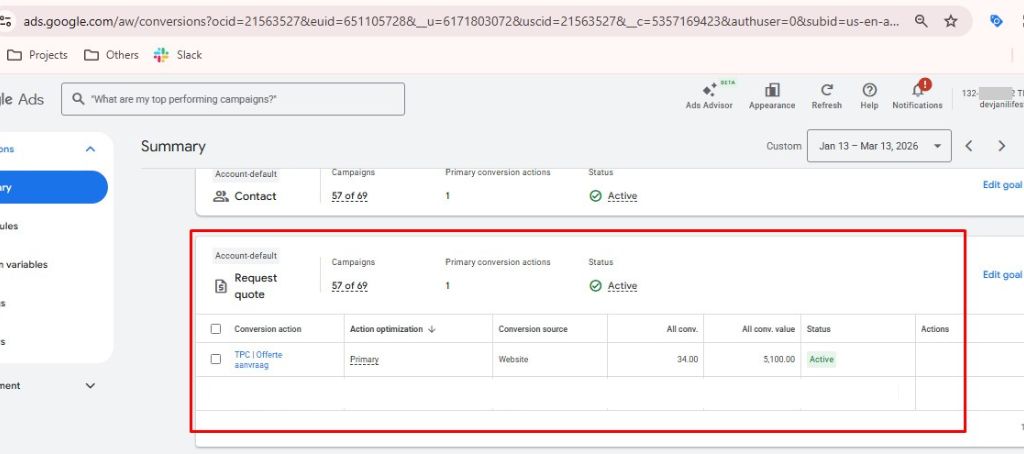The width and height of the screenshot is (1024, 454).
Task: Collapse the sidebar section with up chevron
Action: 90,149
